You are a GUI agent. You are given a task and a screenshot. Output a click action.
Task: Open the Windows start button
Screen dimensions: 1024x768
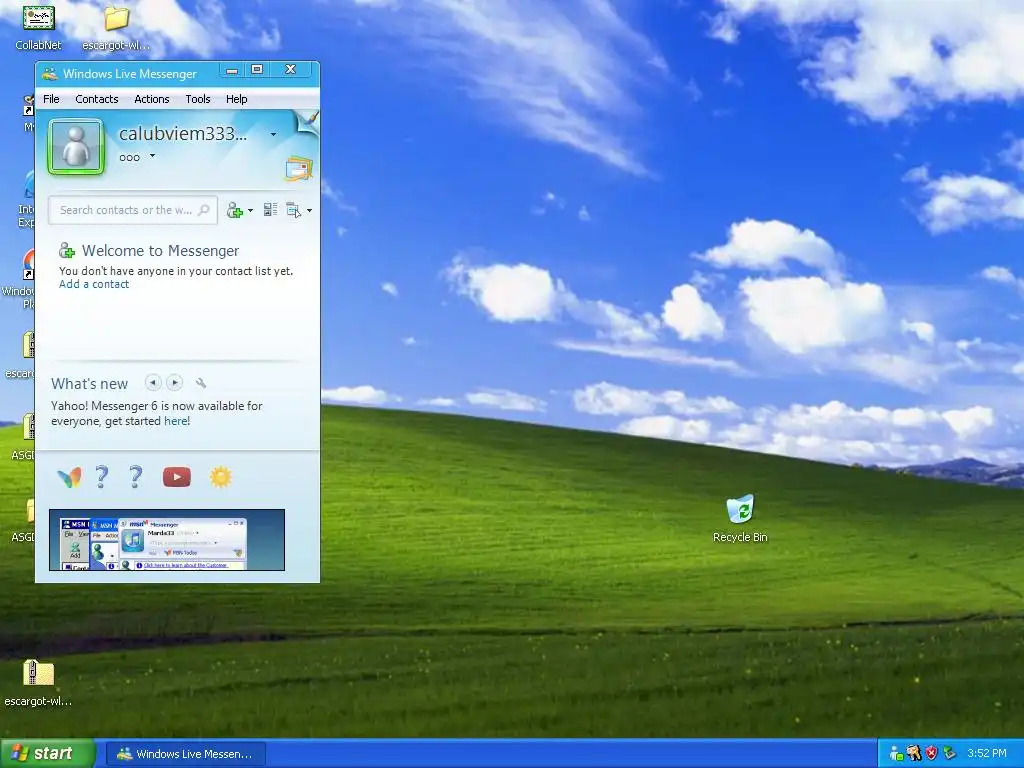pyautogui.click(x=48, y=754)
